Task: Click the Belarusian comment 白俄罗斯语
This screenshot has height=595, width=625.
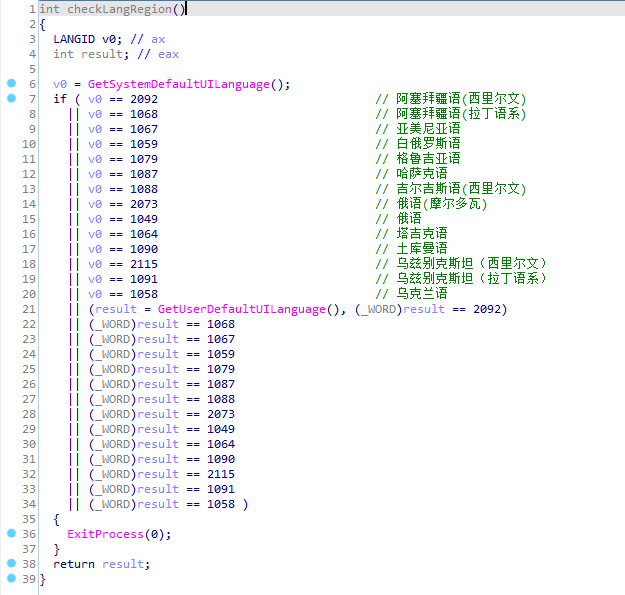Action: click(428, 143)
